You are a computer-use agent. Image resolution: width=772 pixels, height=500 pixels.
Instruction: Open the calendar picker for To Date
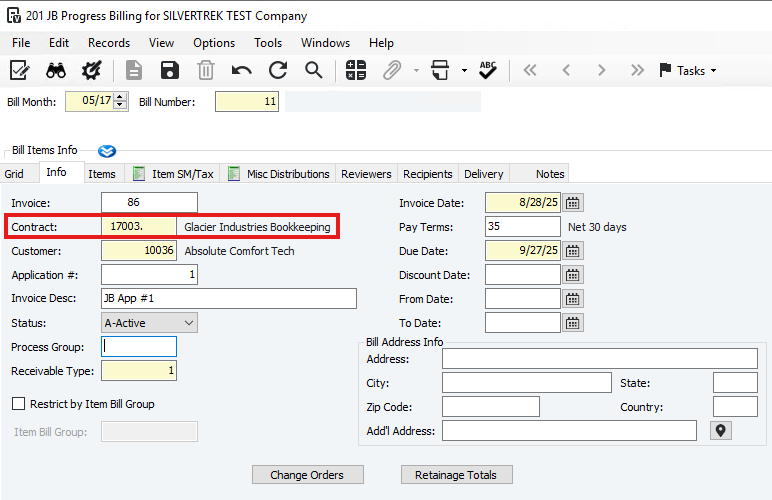[573, 323]
